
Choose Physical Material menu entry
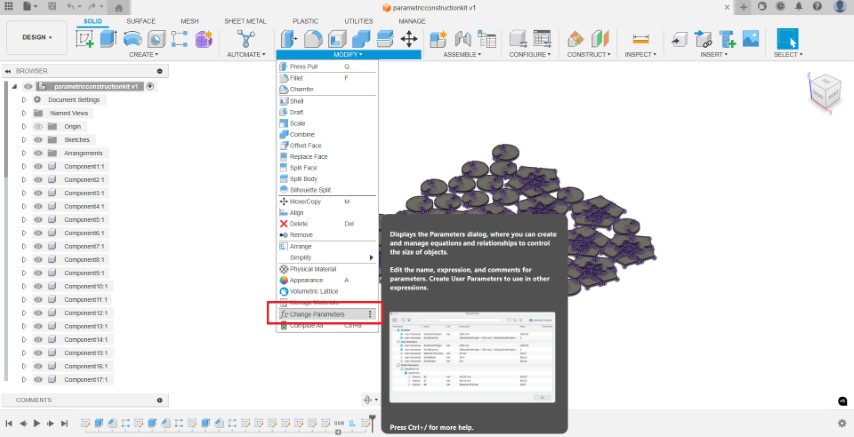(327, 269)
